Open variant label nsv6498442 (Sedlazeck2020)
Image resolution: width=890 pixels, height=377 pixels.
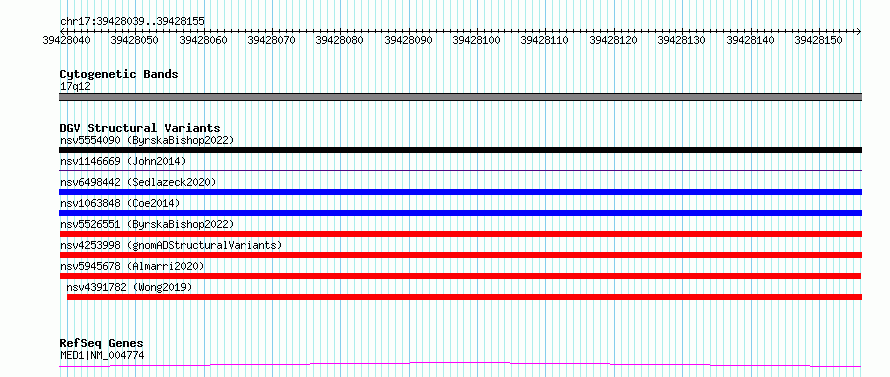pyautogui.click(x=138, y=182)
